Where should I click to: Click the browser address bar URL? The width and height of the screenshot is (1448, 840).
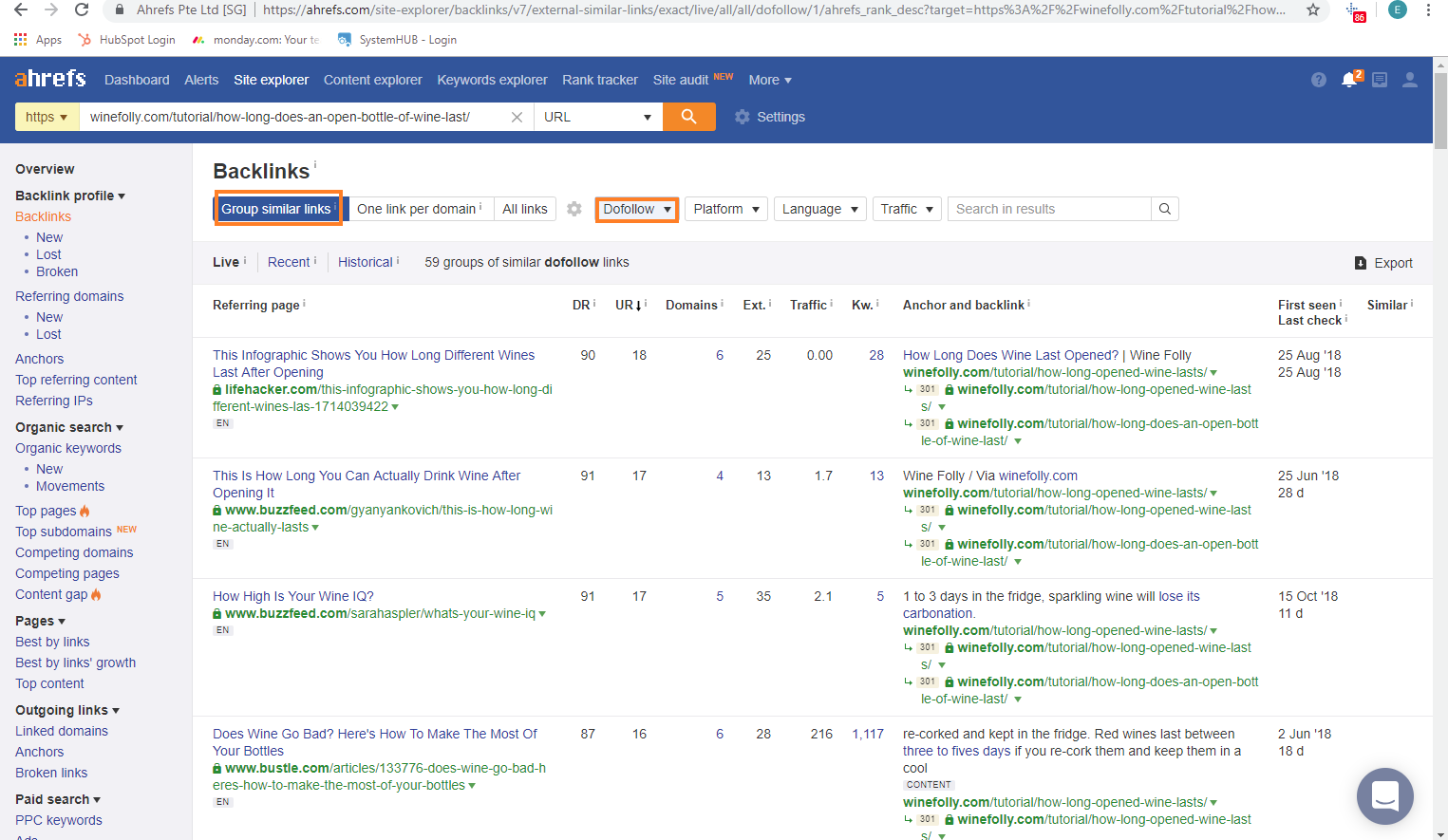coord(774,9)
